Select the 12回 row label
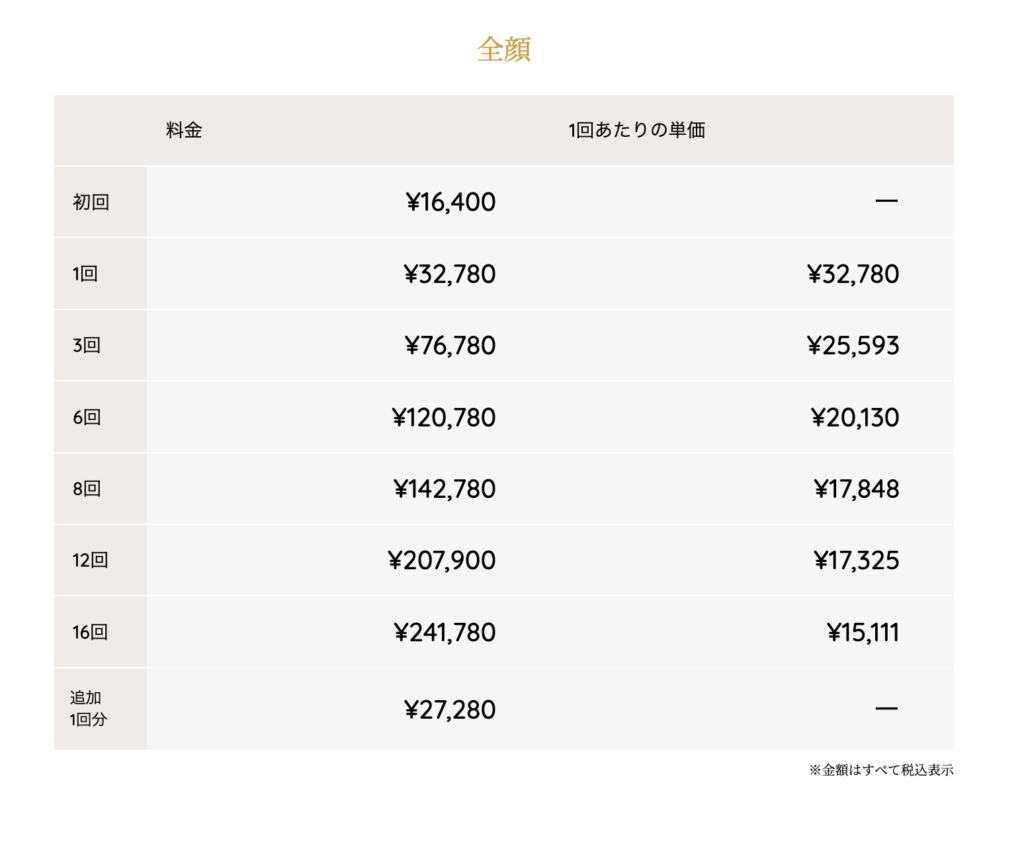This screenshot has width=1024, height=841. coord(91,560)
